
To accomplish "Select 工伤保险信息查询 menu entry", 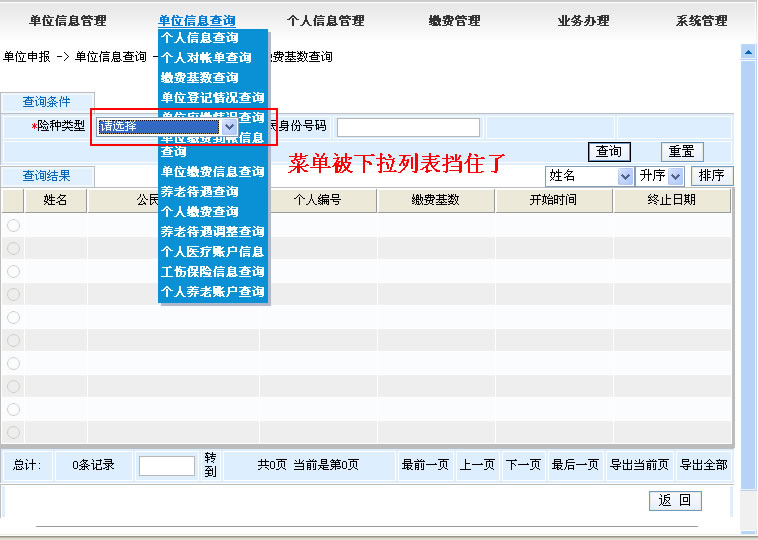I will [x=213, y=272].
